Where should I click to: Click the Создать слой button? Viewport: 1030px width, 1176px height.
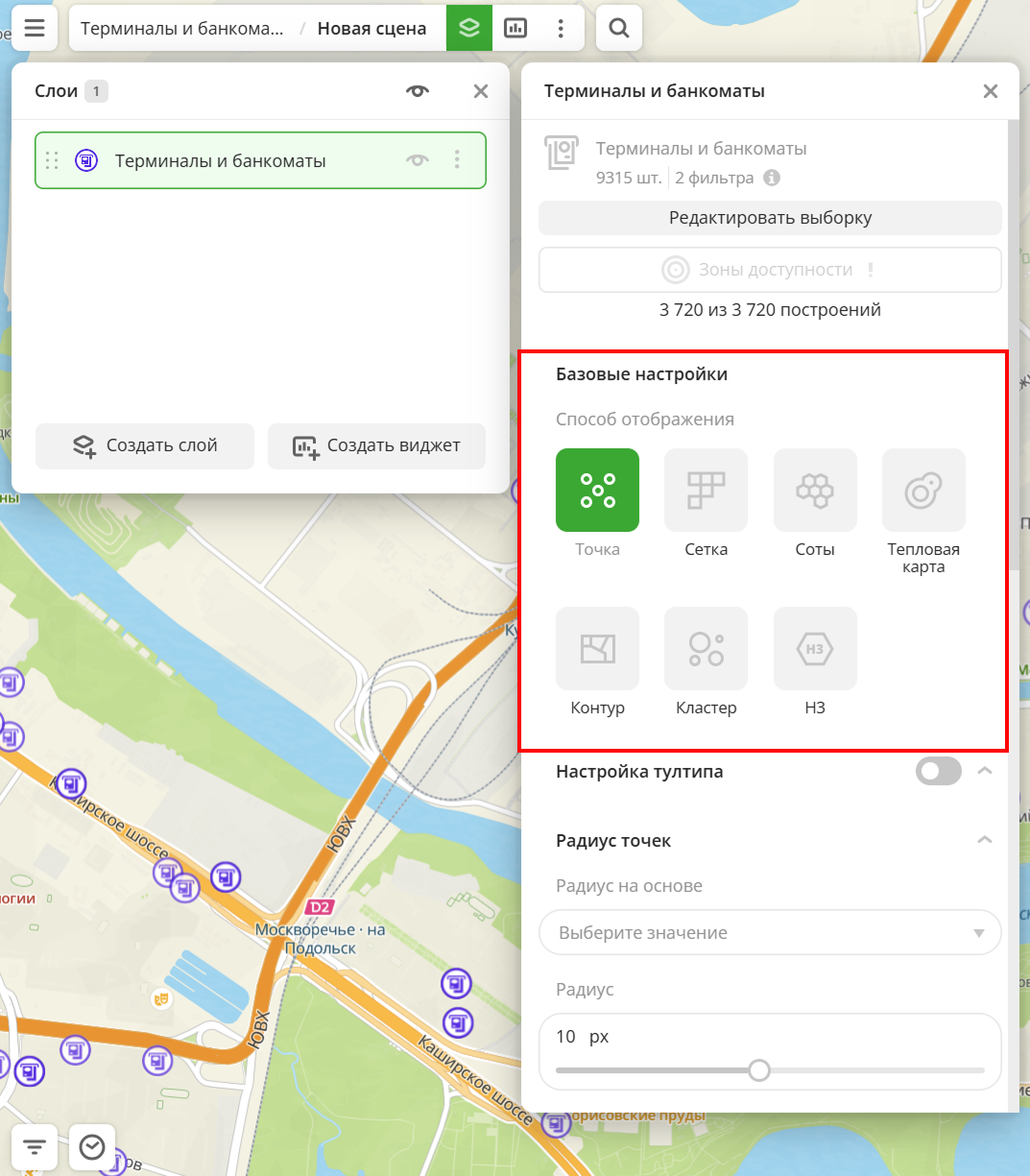[x=145, y=446]
